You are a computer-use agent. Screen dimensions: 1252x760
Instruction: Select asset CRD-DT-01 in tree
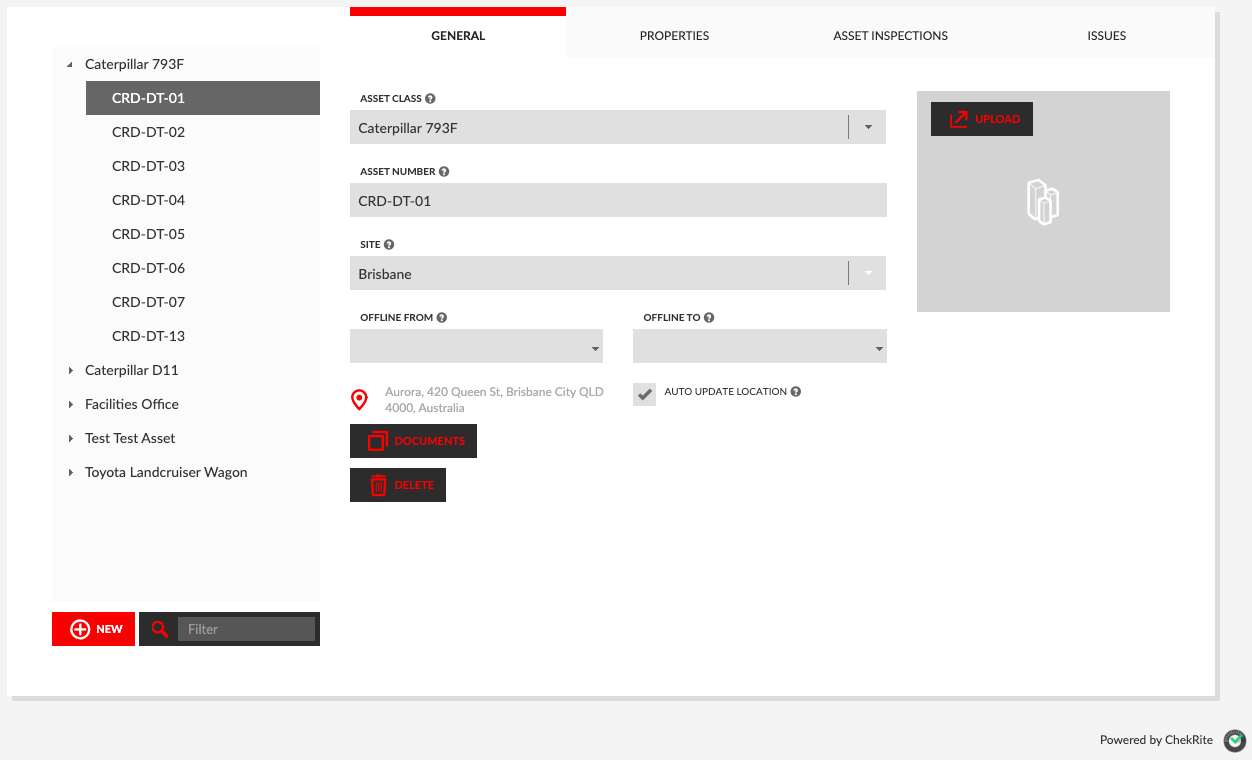point(203,98)
